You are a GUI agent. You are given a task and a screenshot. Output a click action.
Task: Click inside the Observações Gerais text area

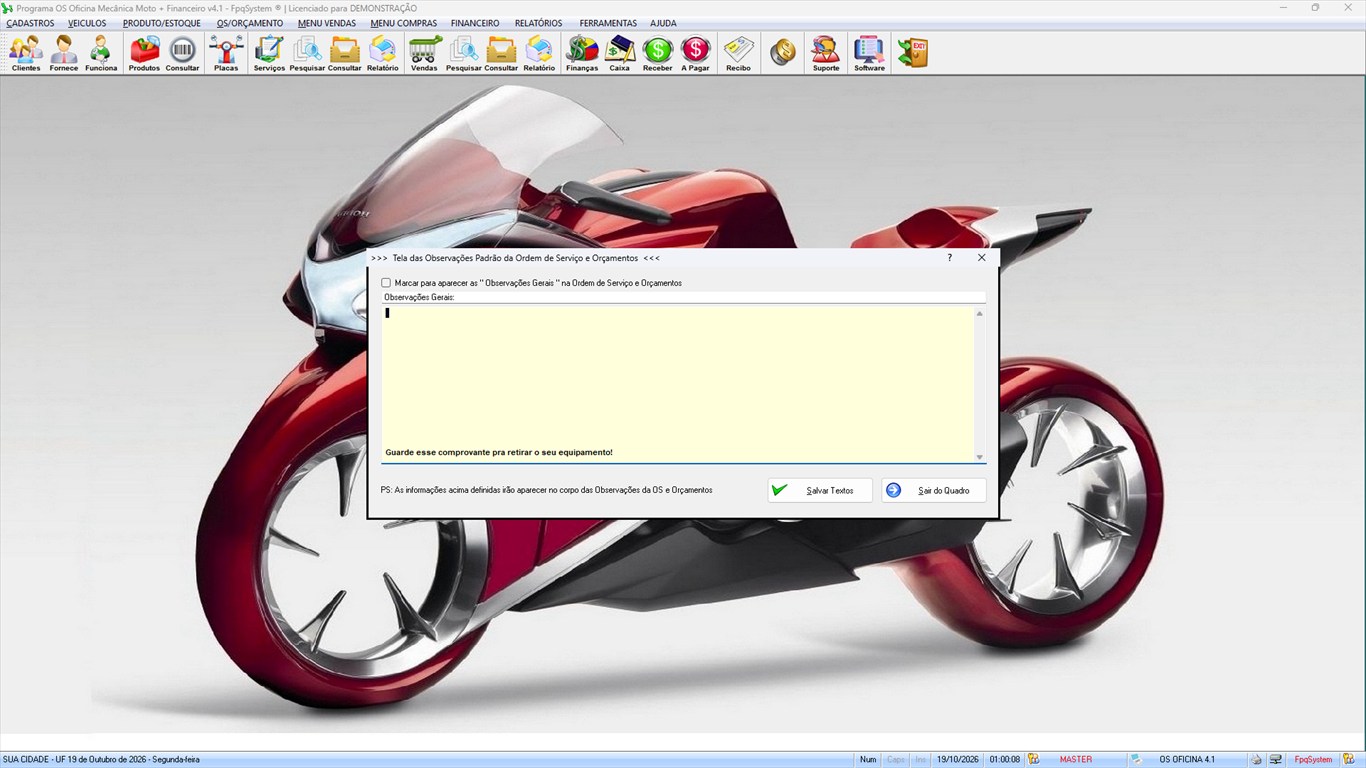(x=677, y=384)
